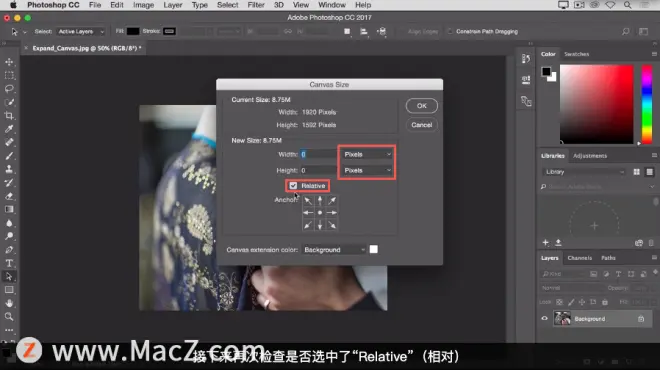Select the Zoom tool
This screenshot has height=370, width=660.
9,317
